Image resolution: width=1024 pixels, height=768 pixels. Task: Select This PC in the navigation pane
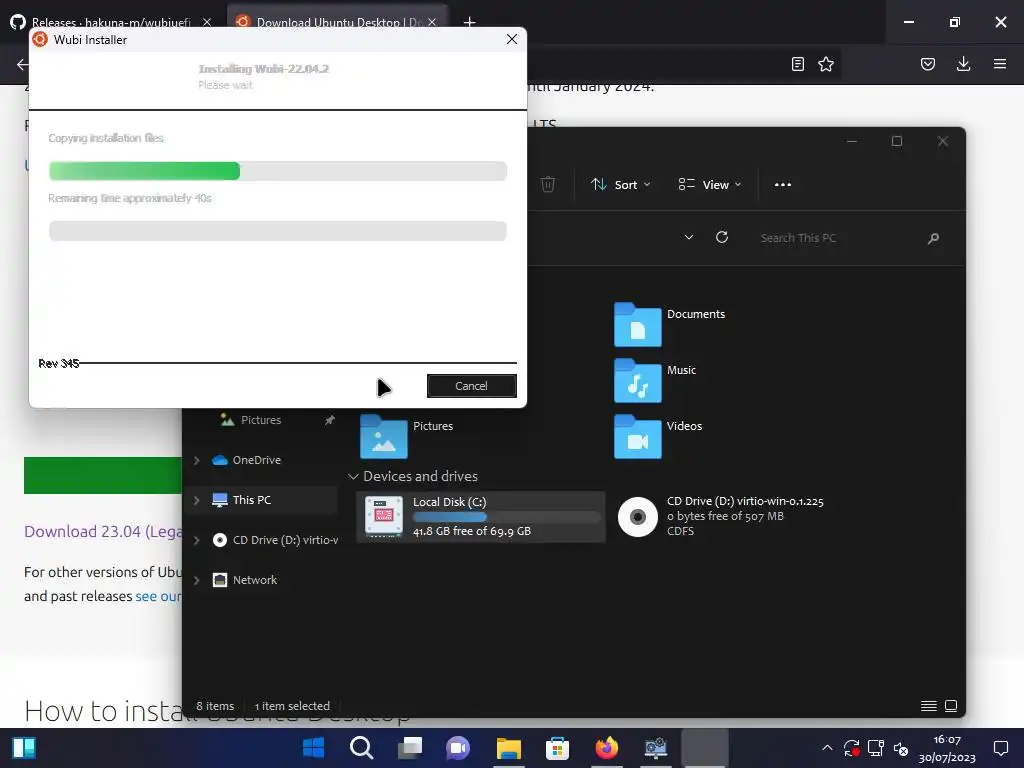pyautogui.click(x=251, y=500)
